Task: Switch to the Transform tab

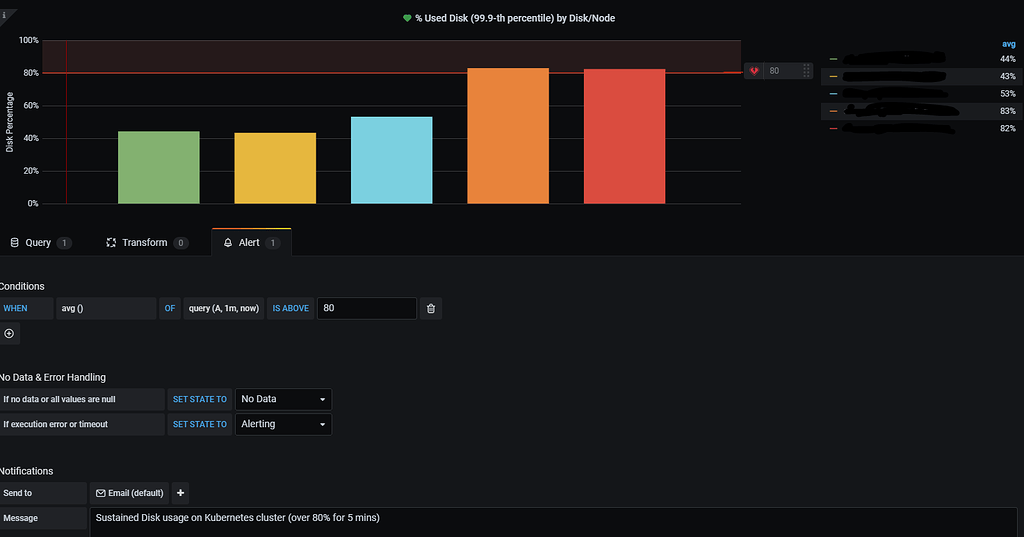Action: (147, 242)
